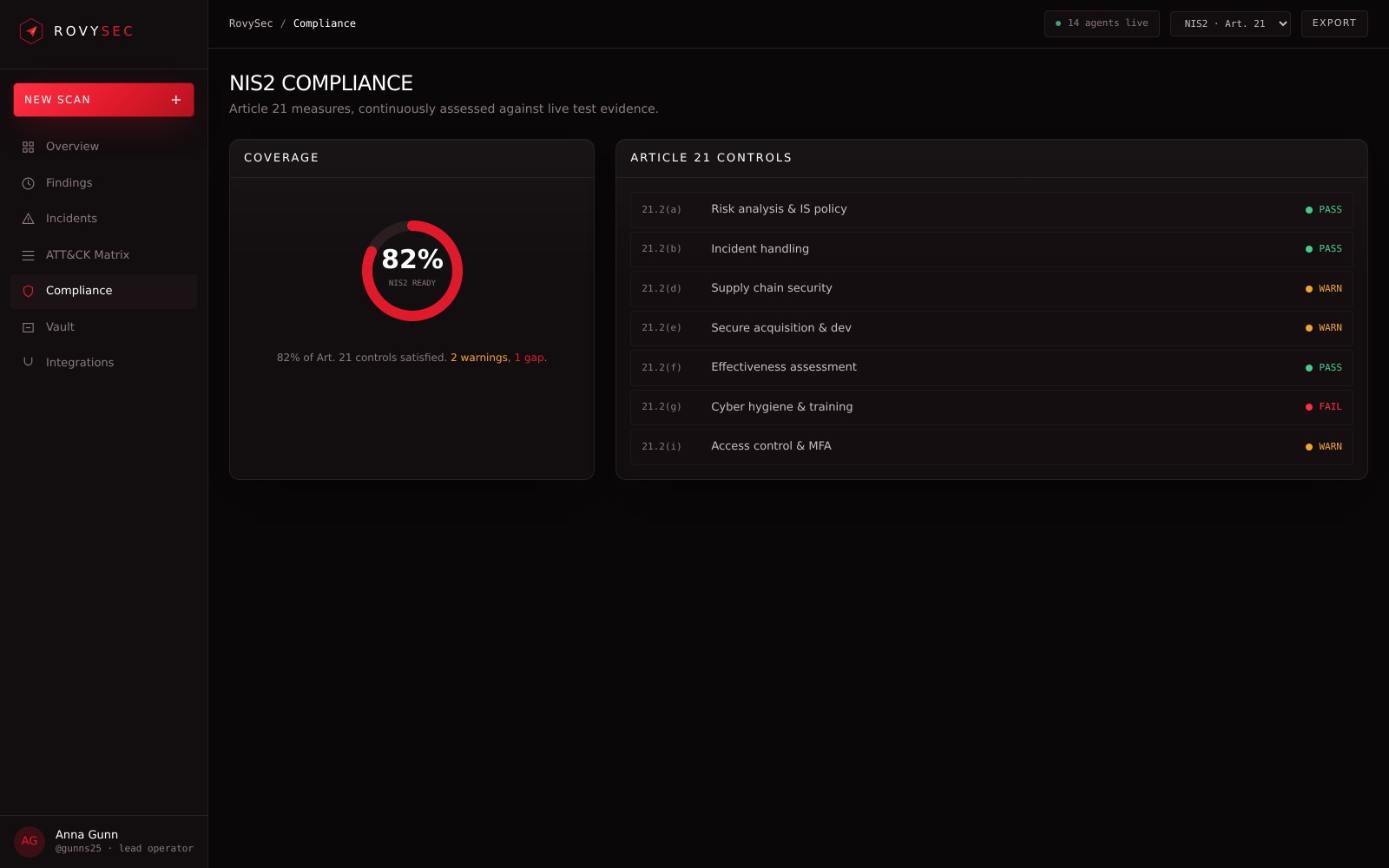This screenshot has height=868, width=1389.
Task: Click the 82% coverage progress ring
Action: coord(412,271)
